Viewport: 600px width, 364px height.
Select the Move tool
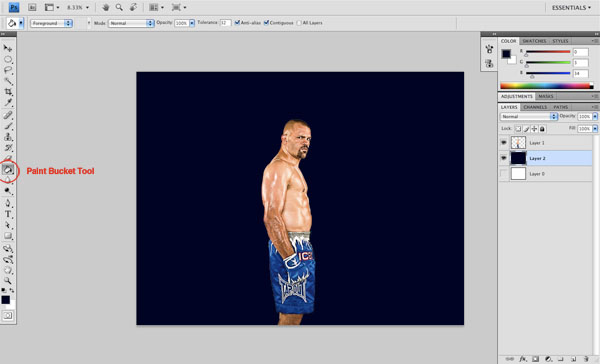pos(8,48)
